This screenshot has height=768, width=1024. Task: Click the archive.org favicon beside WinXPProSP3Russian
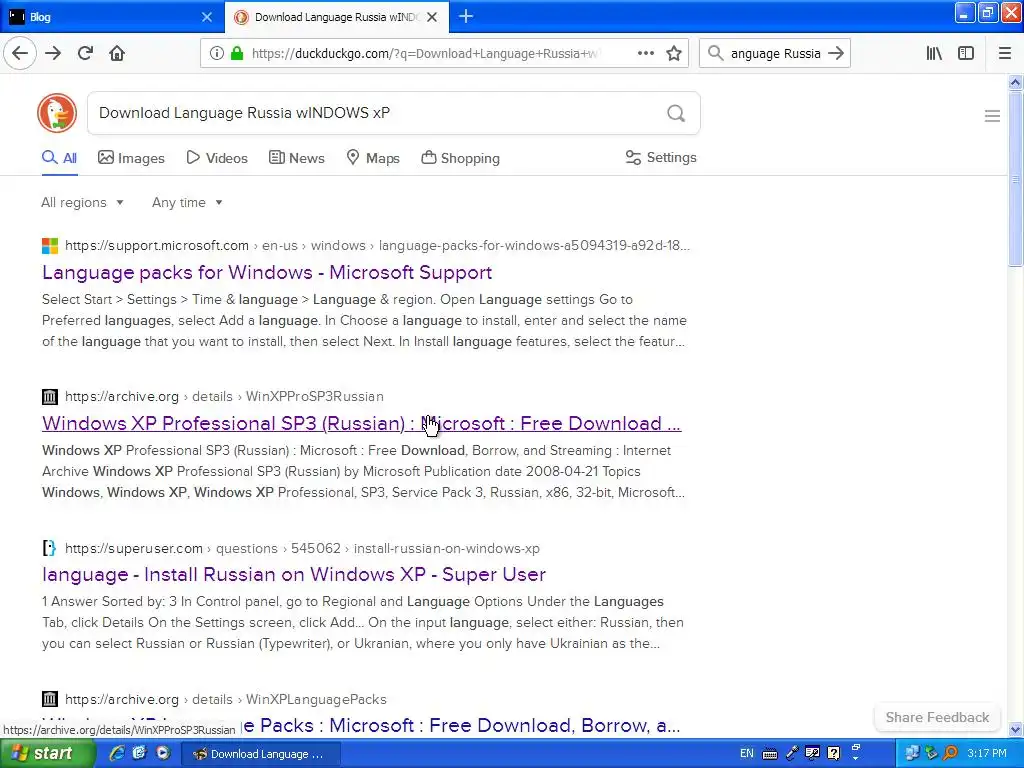click(x=50, y=396)
